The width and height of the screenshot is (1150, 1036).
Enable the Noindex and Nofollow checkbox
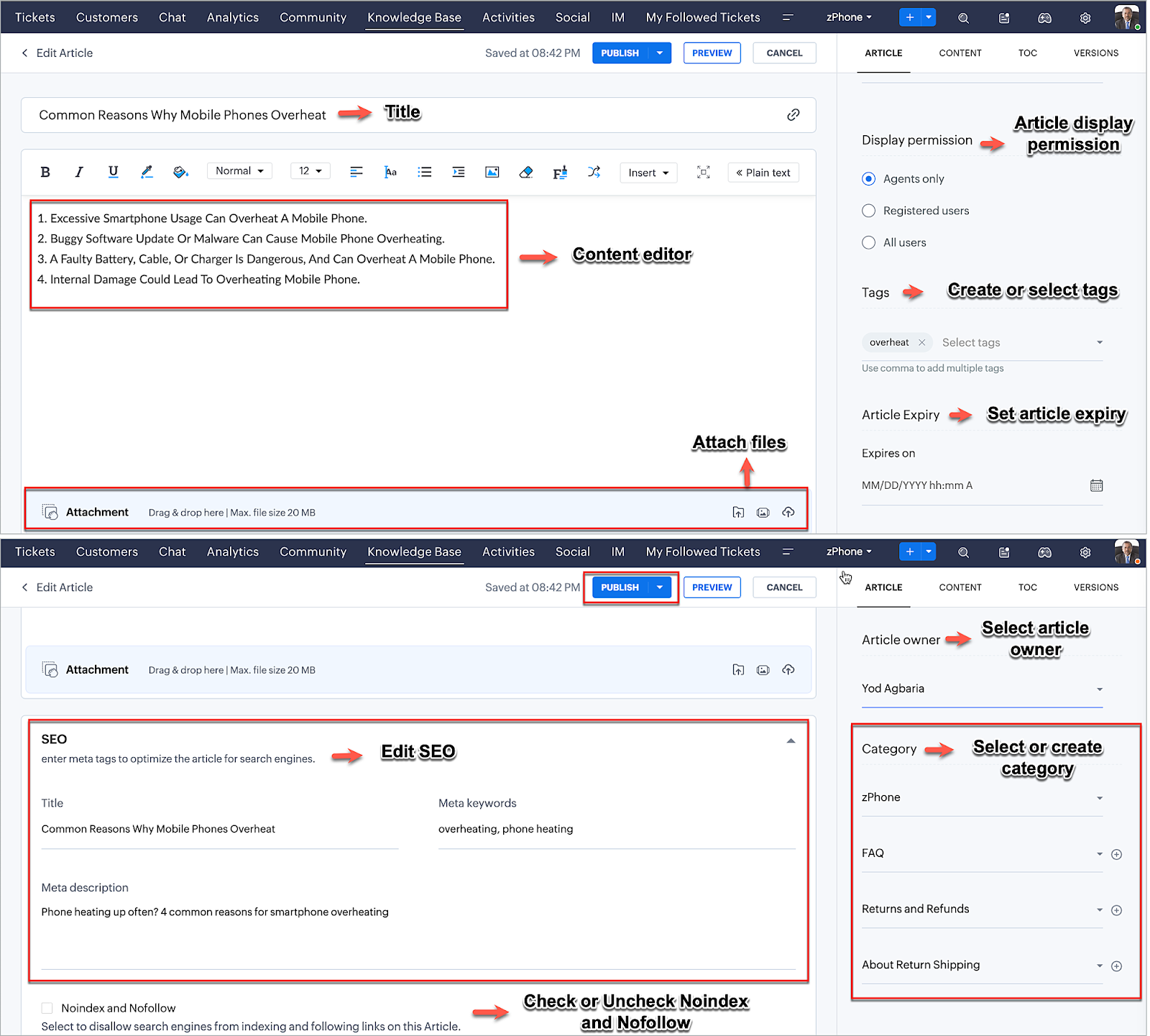[x=47, y=1008]
